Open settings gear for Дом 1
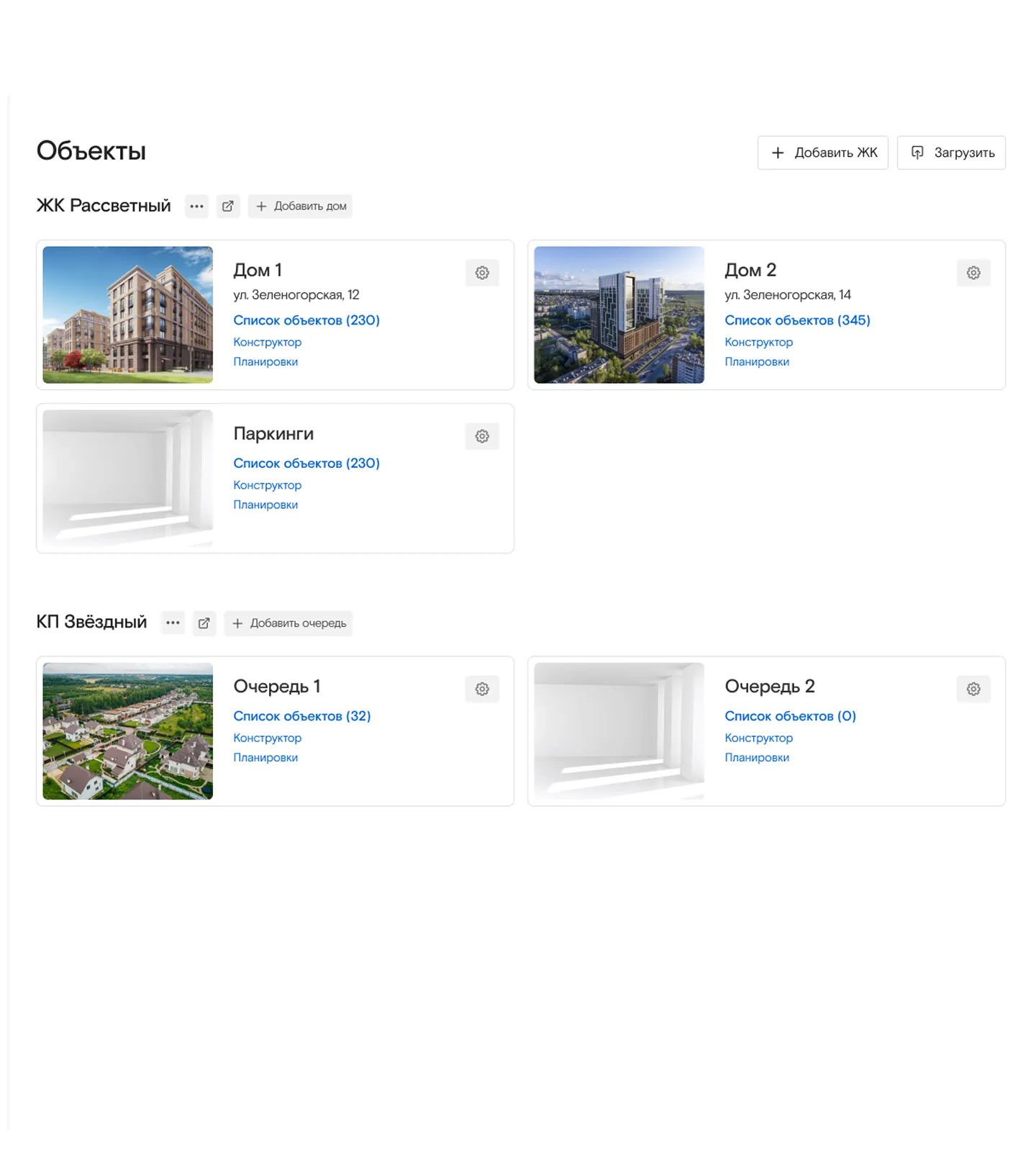Screen dimensions: 1036x1153 482,273
